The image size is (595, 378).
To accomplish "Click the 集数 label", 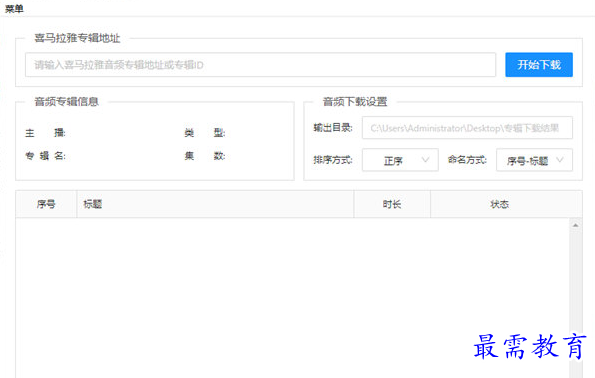I will tap(205, 156).
